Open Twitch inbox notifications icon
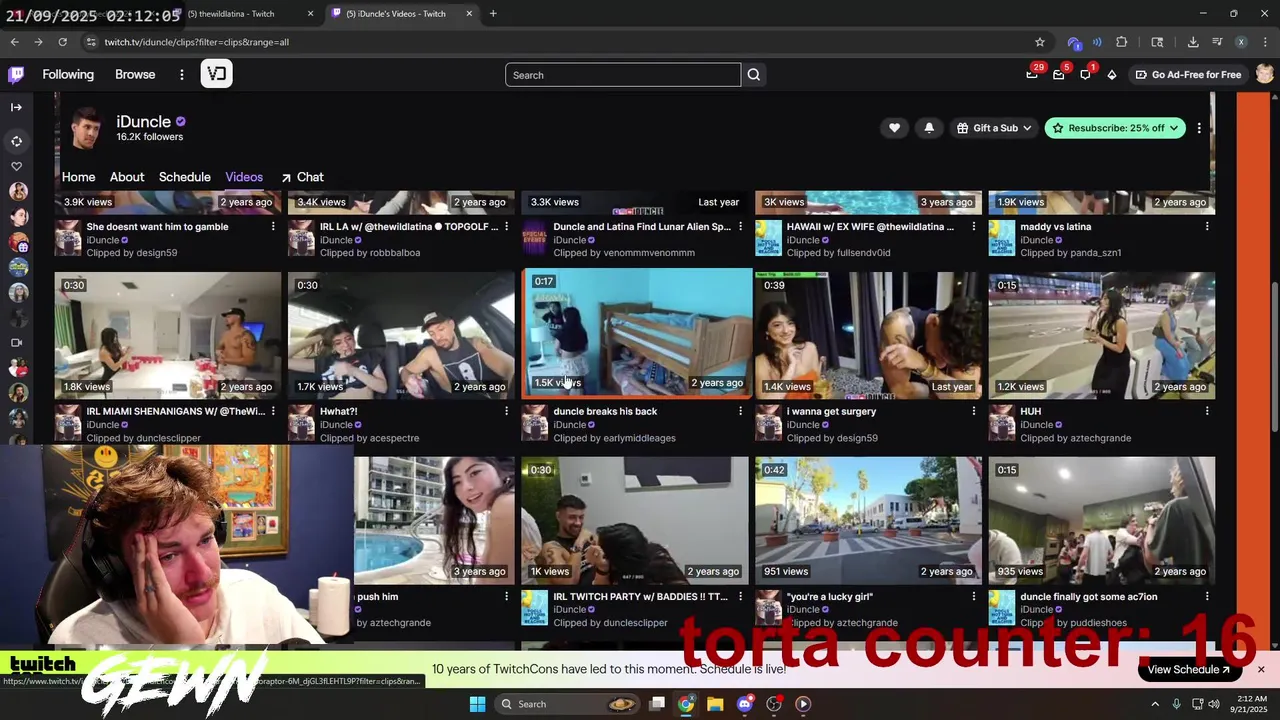Screen dimensions: 1280x720 coord(1058,74)
